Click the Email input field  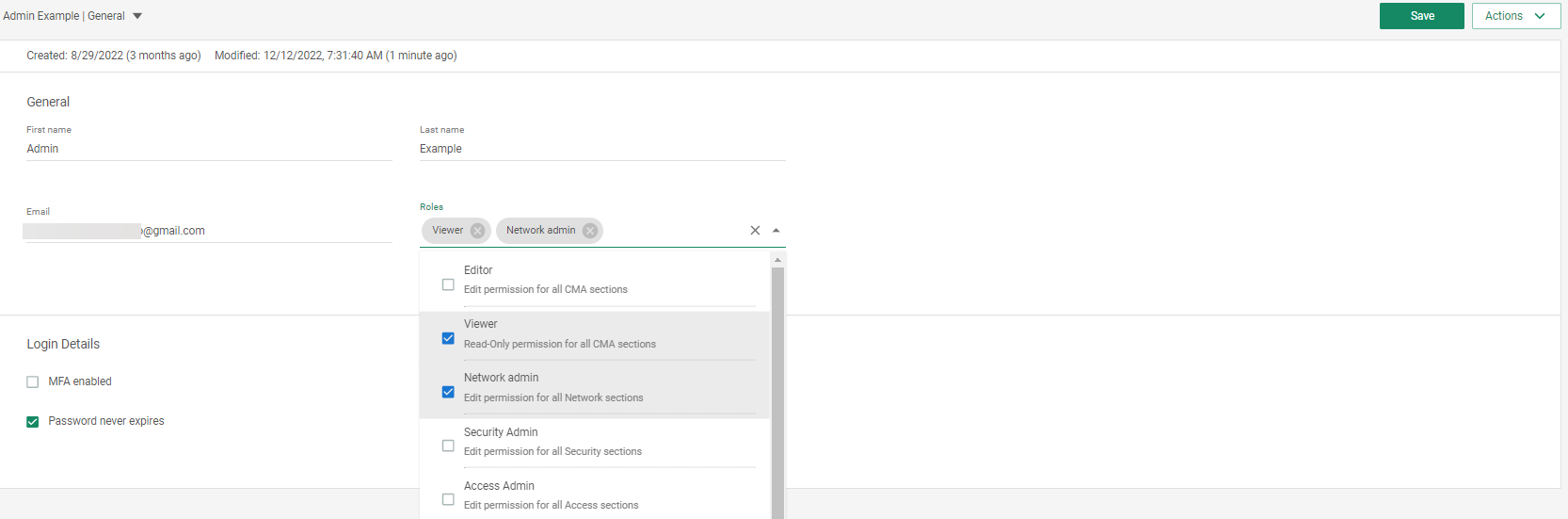click(x=208, y=231)
